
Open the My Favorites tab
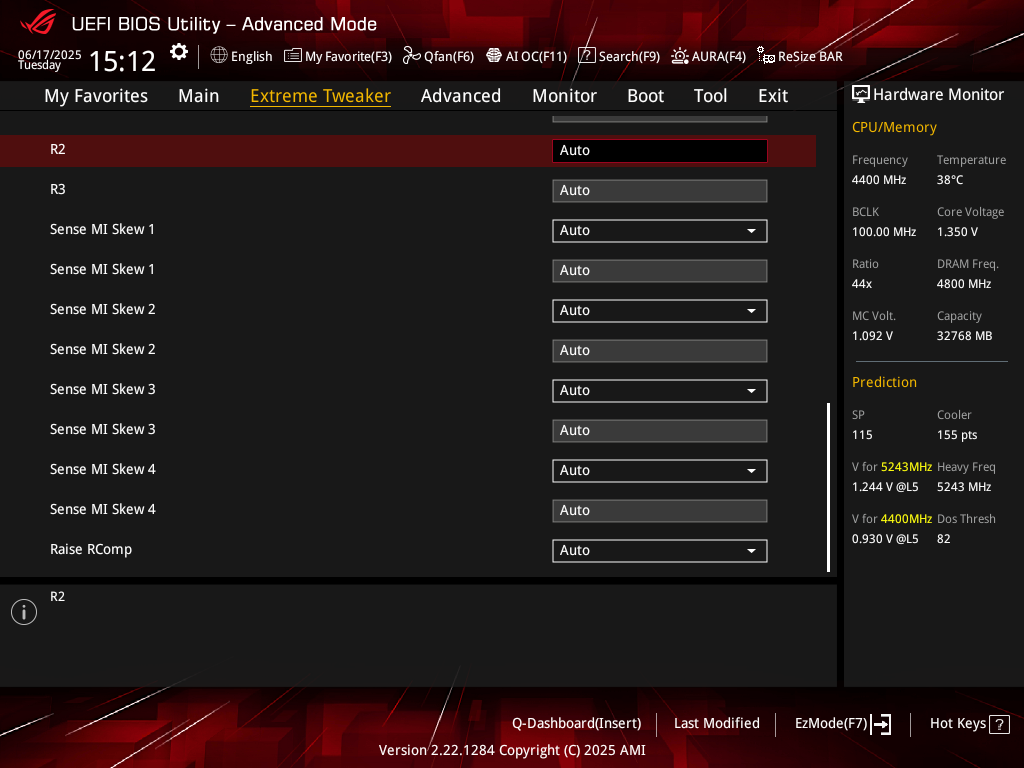(96, 96)
